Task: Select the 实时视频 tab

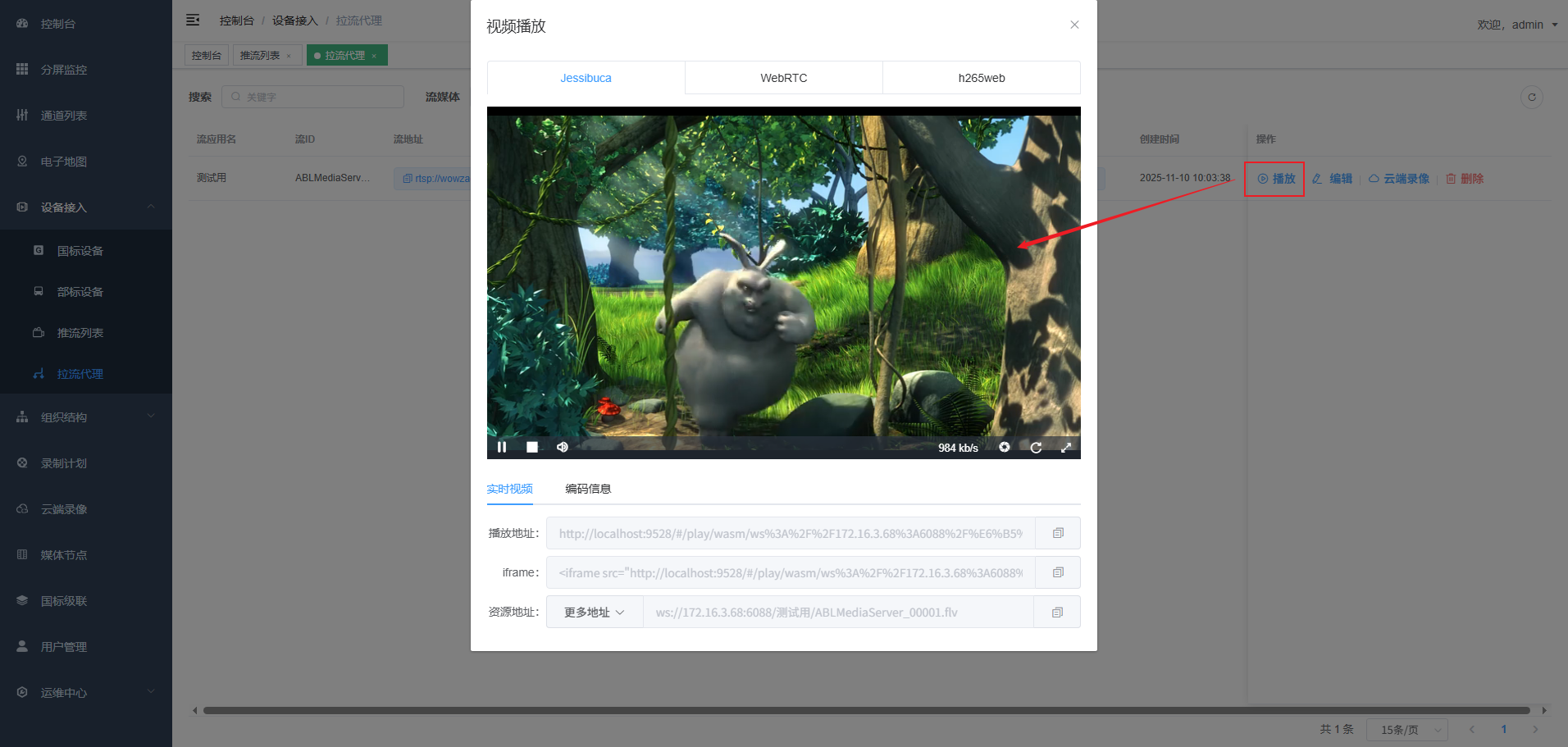Action: tap(509, 489)
